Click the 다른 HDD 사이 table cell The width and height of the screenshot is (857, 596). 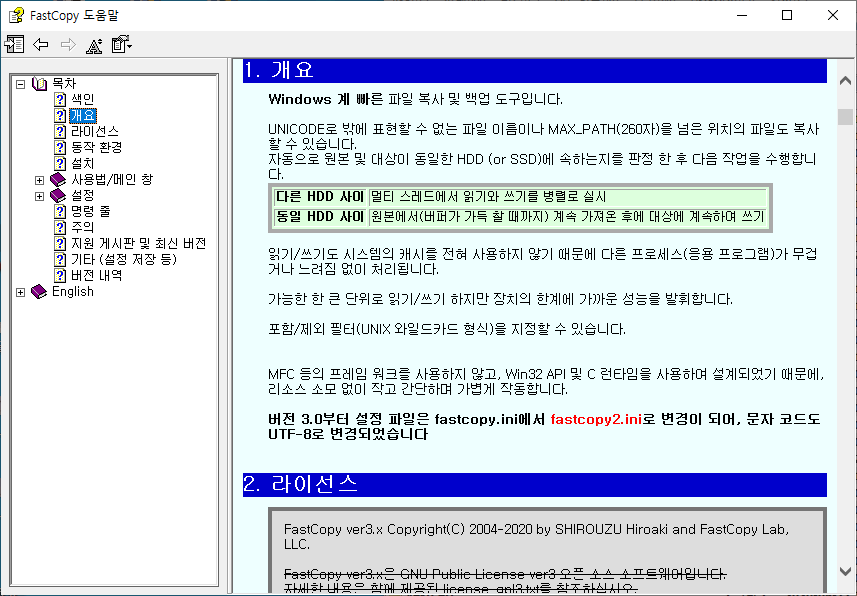[x=320, y=197]
